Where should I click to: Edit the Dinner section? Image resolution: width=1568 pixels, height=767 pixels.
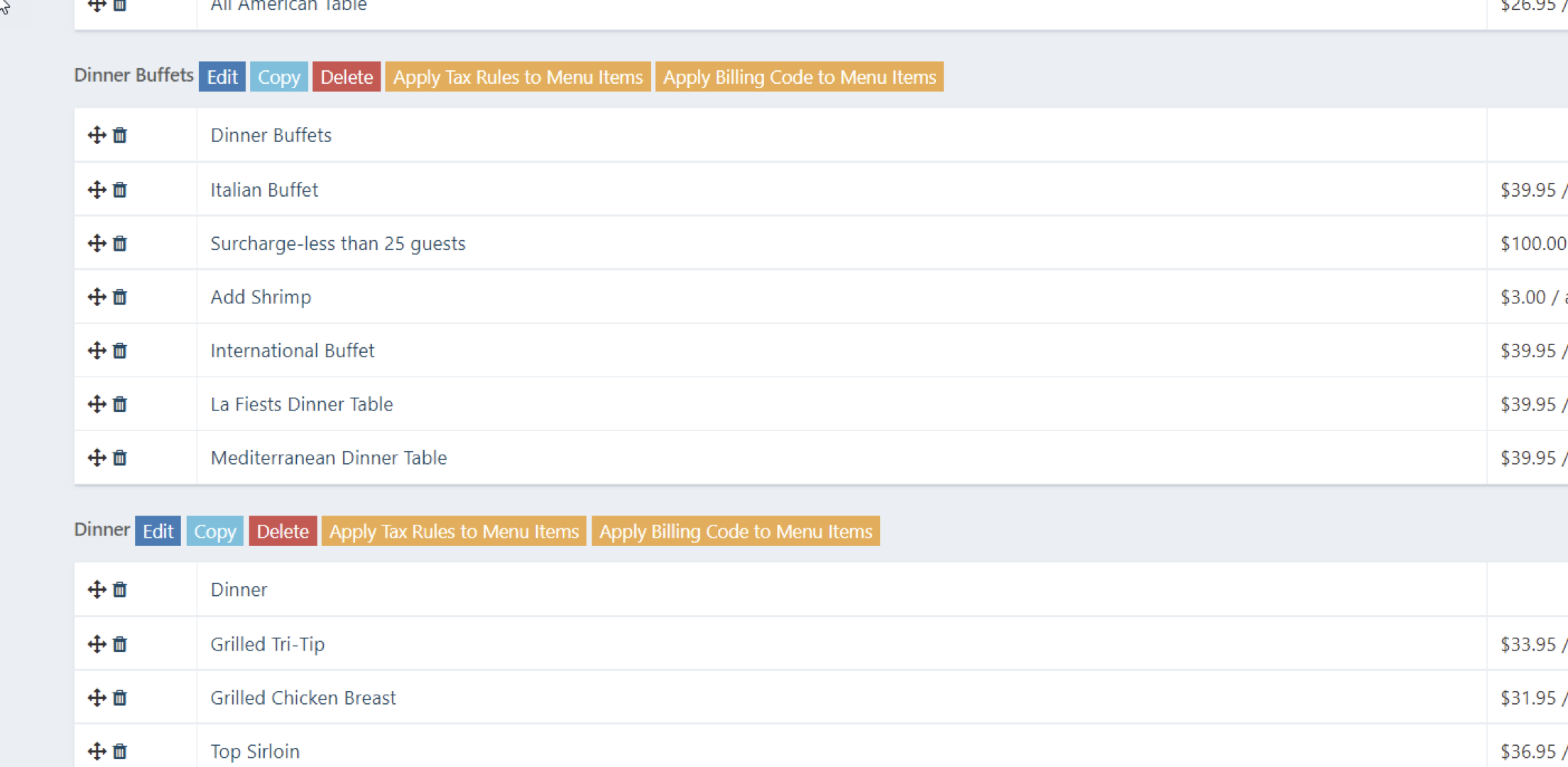click(158, 531)
